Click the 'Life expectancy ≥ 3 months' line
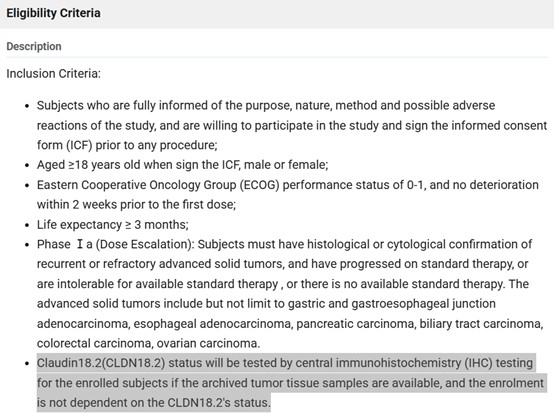 pyautogui.click(x=113, y=224)
